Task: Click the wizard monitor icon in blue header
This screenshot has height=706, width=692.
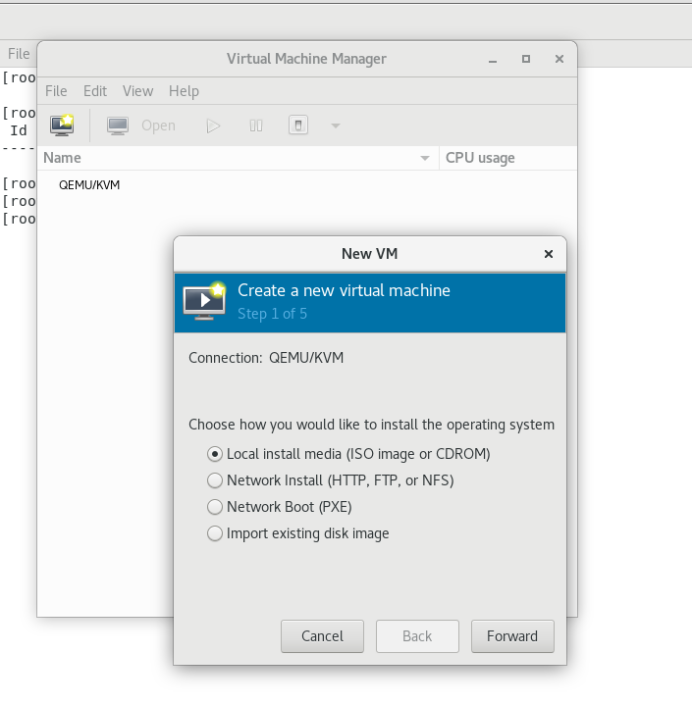Action: click(x=205, y=301)
